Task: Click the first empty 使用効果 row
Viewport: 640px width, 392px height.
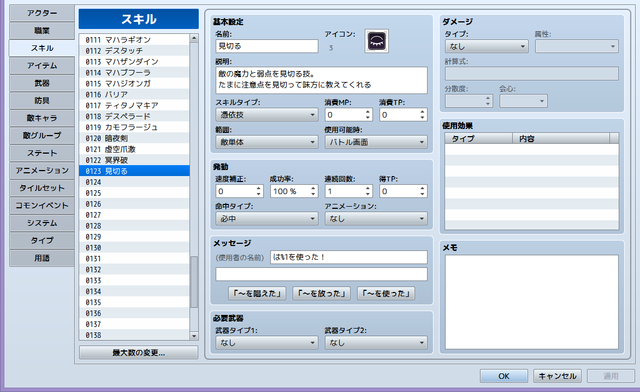Action: 531,149
